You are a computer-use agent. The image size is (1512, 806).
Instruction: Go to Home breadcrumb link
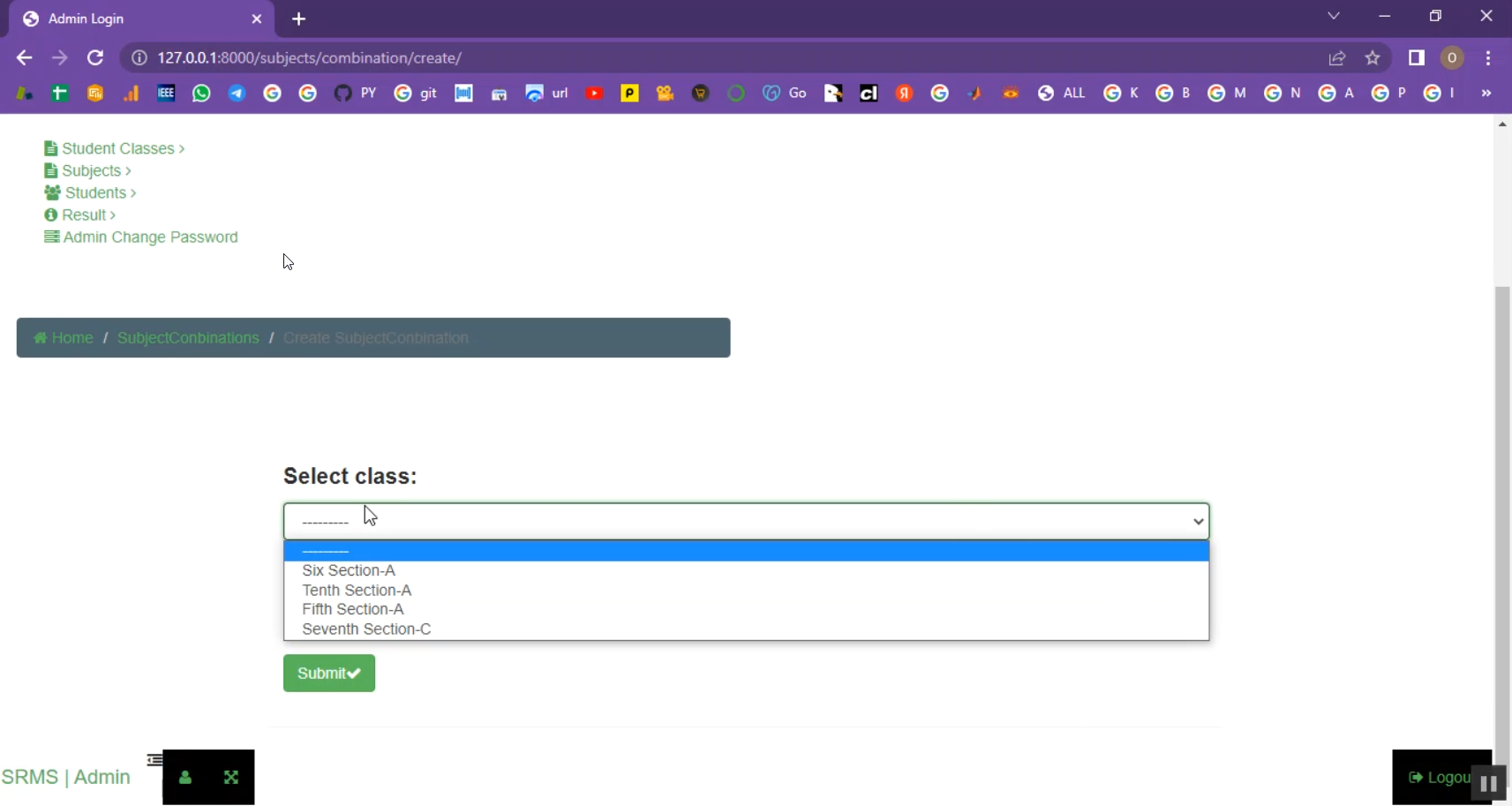[64, 338]
